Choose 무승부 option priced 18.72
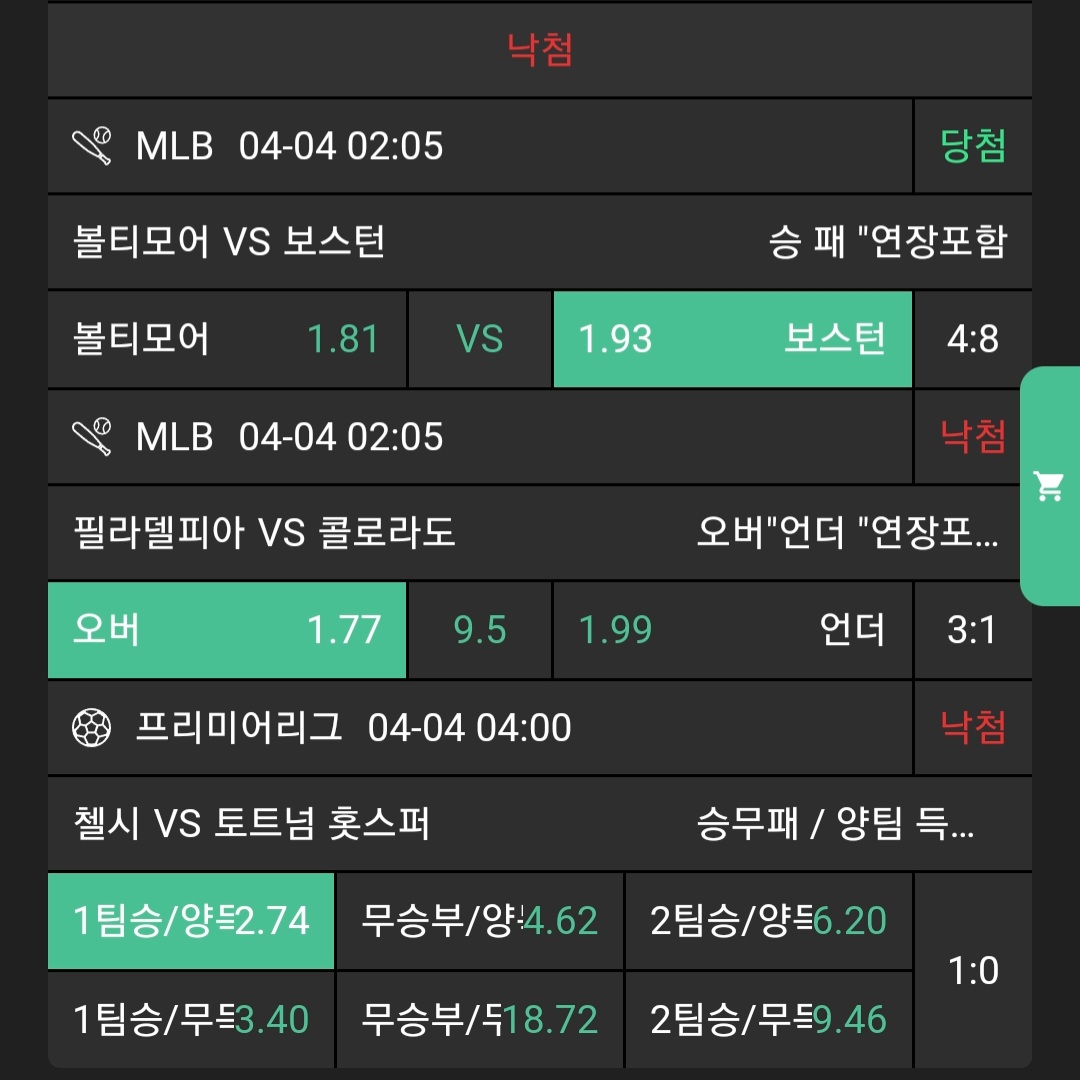The width and height of the screenshot is (1080, 1080). point(479,1020)
